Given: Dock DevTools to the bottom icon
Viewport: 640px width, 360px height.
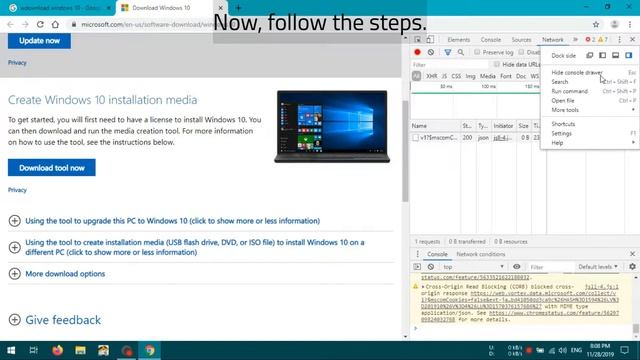Looking at the screenshot, I should 616,55.
